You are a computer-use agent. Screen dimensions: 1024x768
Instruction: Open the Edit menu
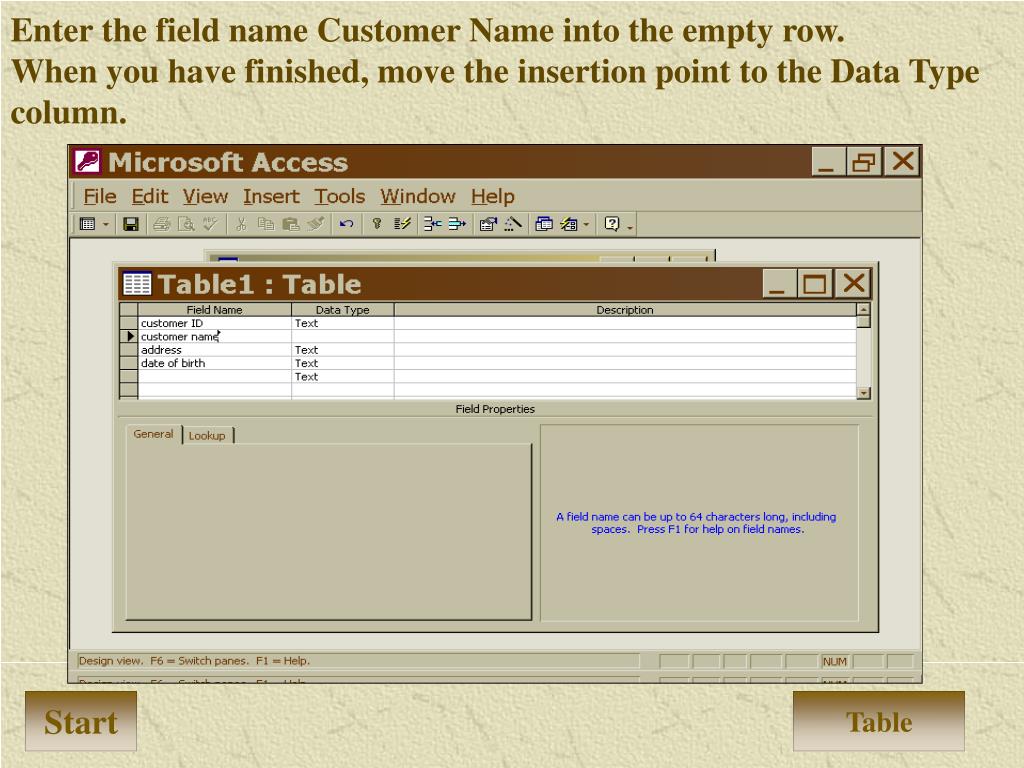pyautogui.click(x=150, y=196)
